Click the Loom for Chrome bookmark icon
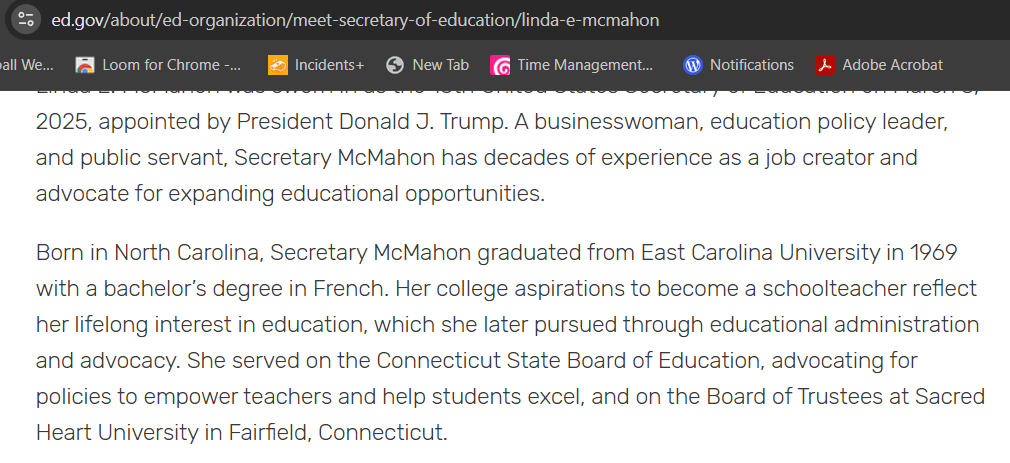Viewport: 1010px width, 463px height. 85,65
